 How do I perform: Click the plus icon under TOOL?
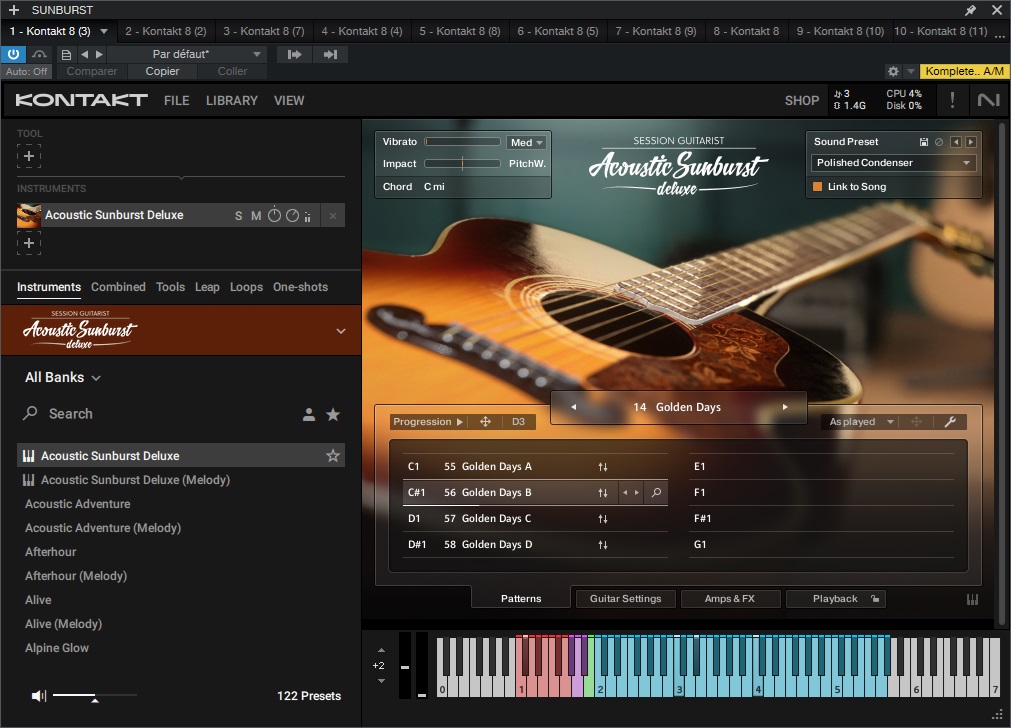click(x=29, y=156)
